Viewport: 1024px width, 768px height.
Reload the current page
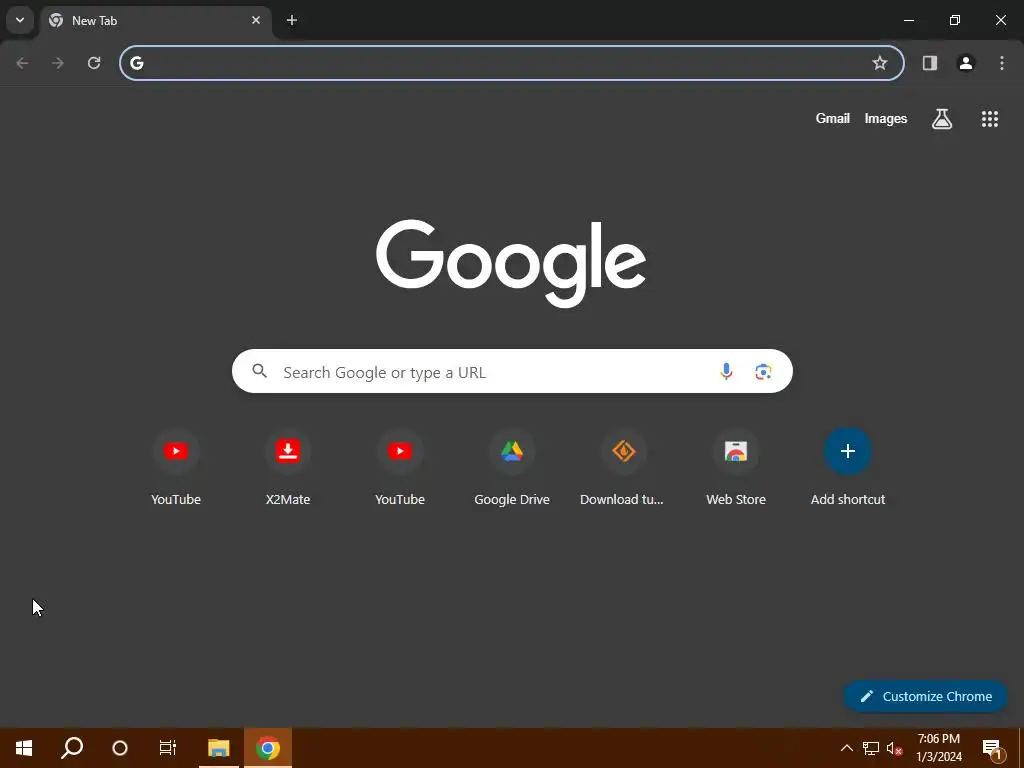point(94,63)
